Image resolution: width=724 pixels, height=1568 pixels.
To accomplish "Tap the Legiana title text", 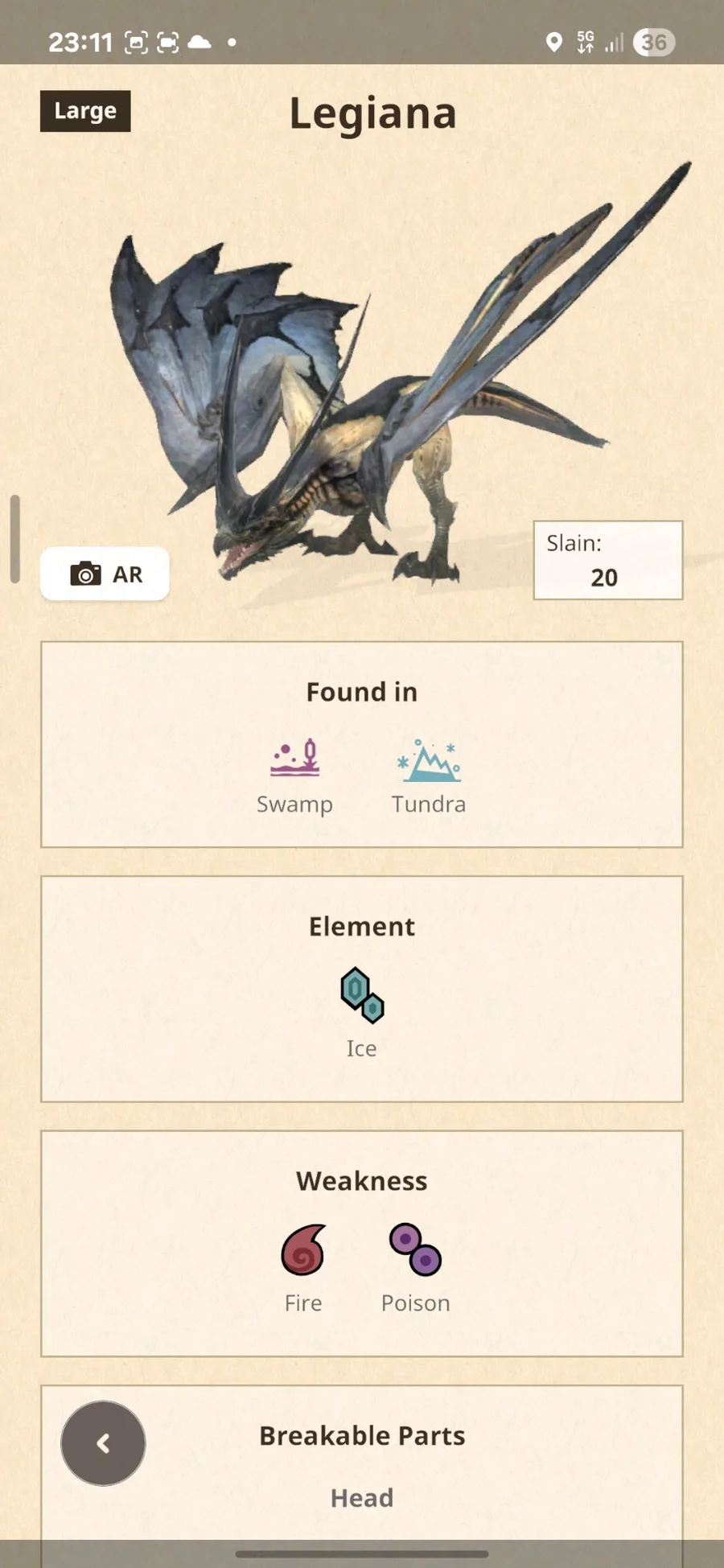I will click(x=372, y=113).
